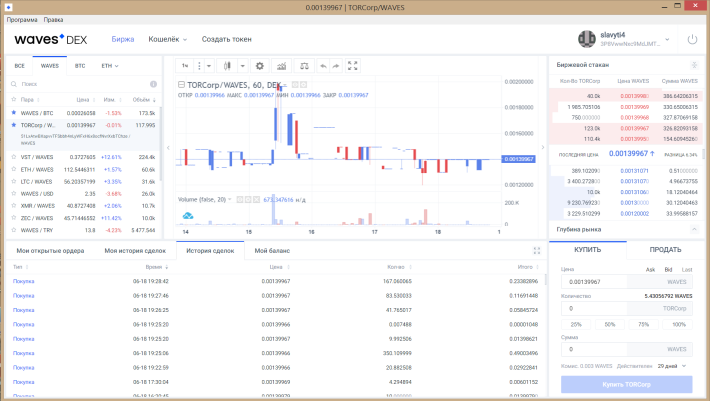Set amount to 75% button
Screen dimensions: 710x401
point(643,324)
